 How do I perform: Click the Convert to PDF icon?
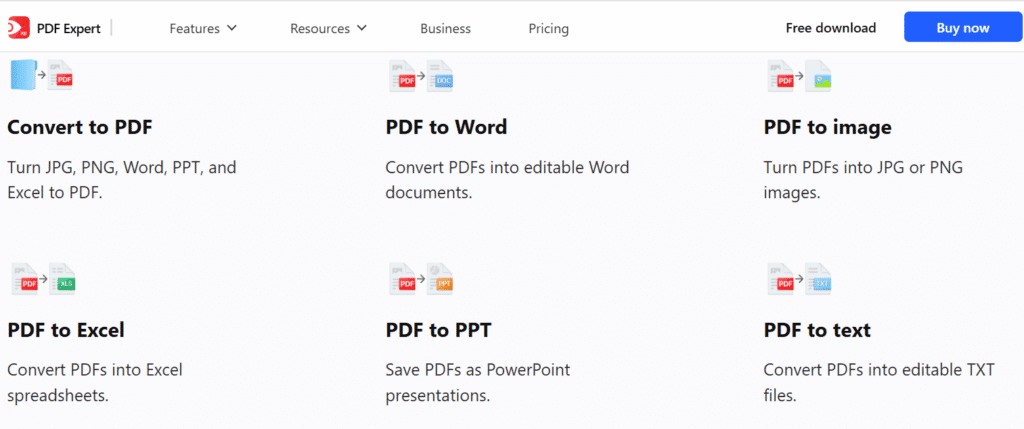pos(41,76)
